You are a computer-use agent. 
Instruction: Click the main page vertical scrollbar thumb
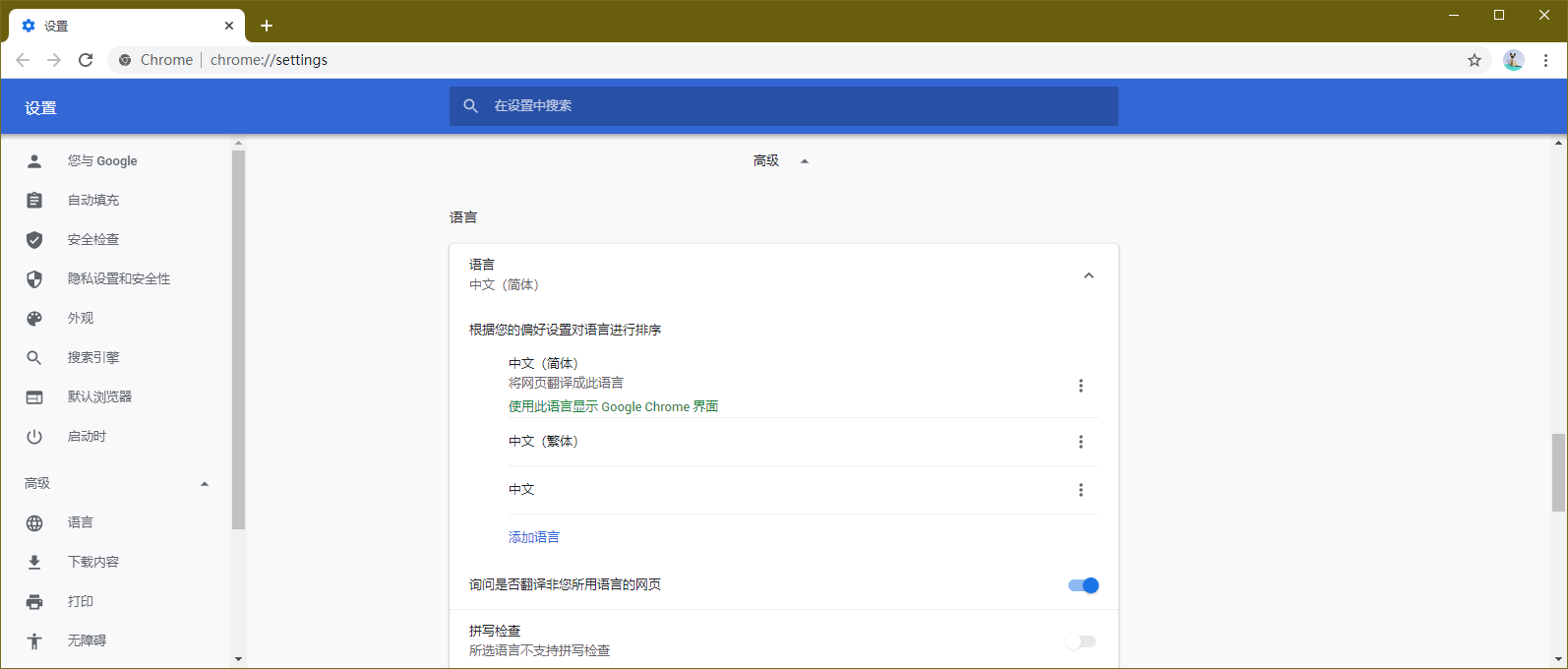pyautogui.click(x=1558, y=472)
